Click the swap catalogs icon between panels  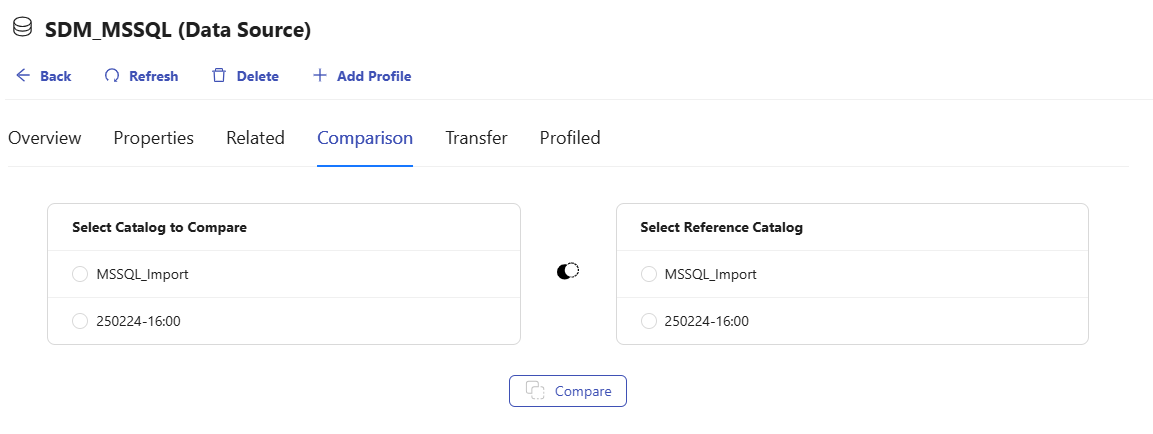568,271
